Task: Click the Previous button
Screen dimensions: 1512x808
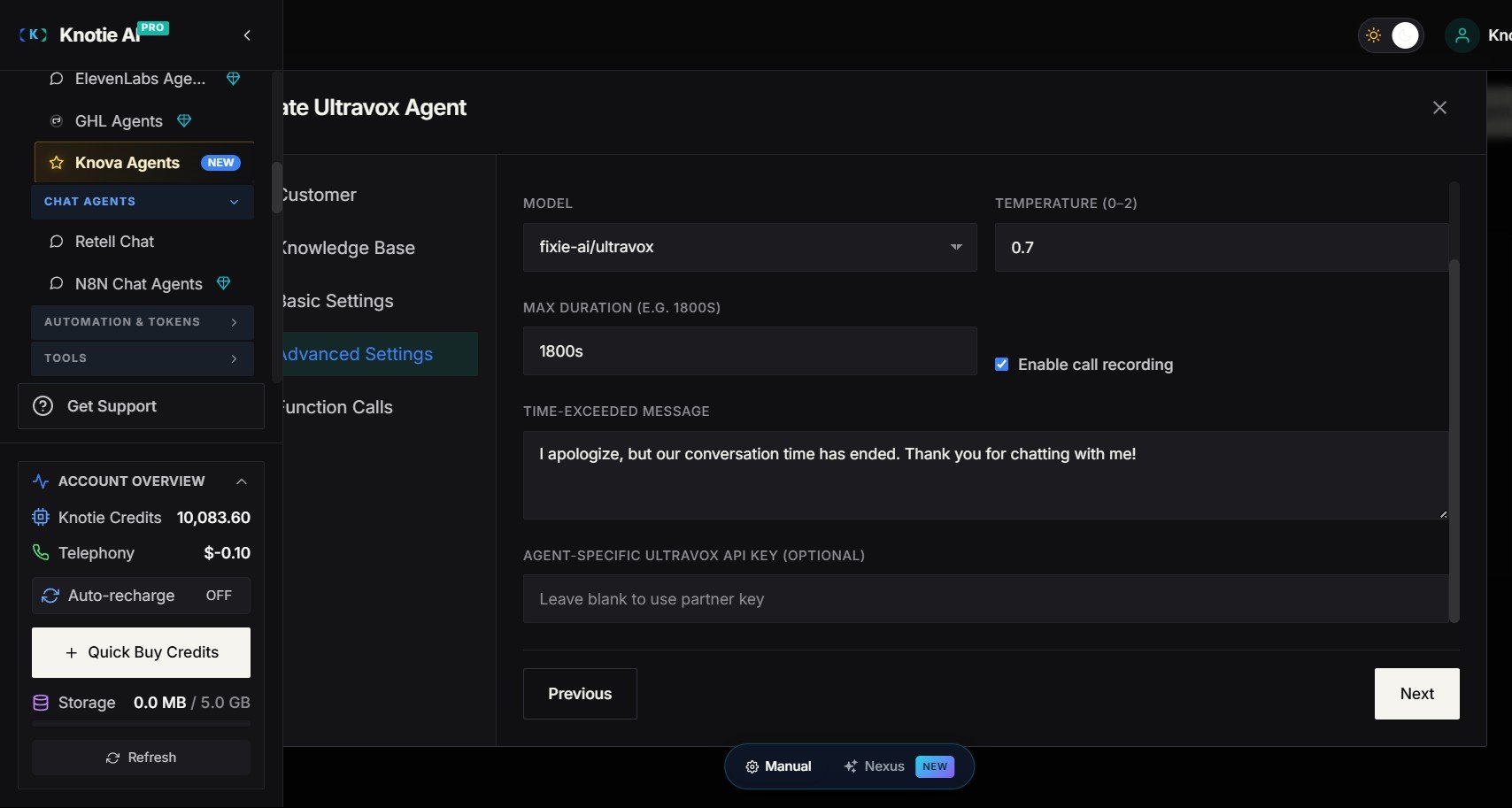Action: click(580, 694)
